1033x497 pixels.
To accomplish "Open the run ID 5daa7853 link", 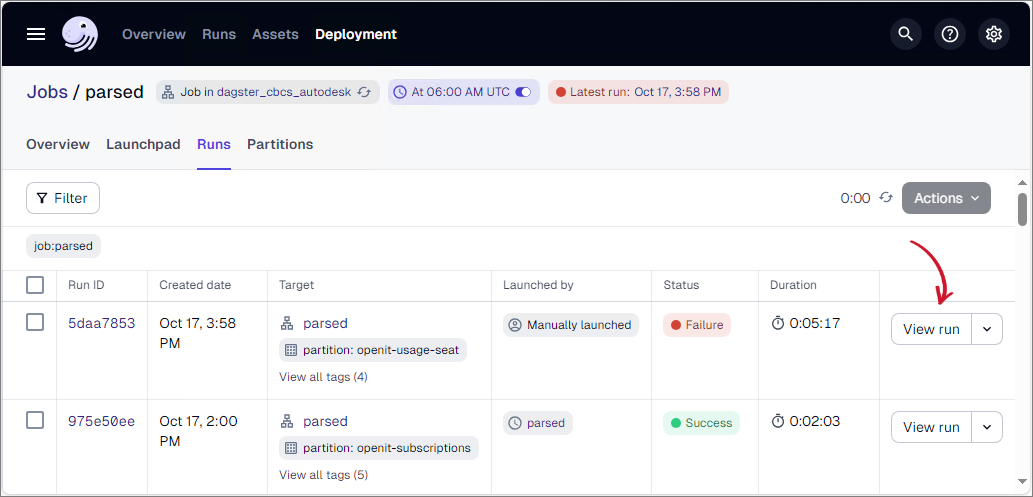I will [x=101, y=323].
